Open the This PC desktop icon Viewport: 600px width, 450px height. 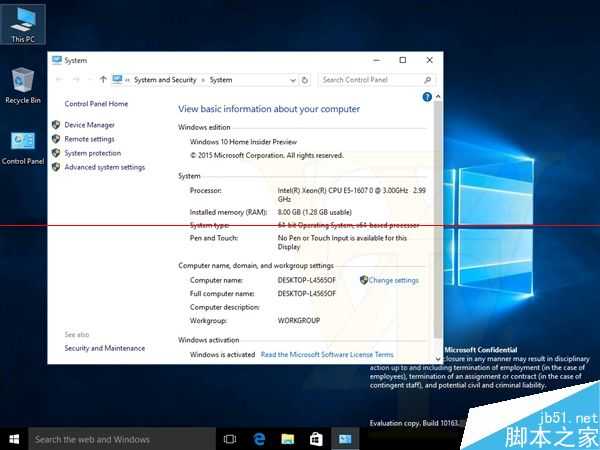click(x=23, y=24)
